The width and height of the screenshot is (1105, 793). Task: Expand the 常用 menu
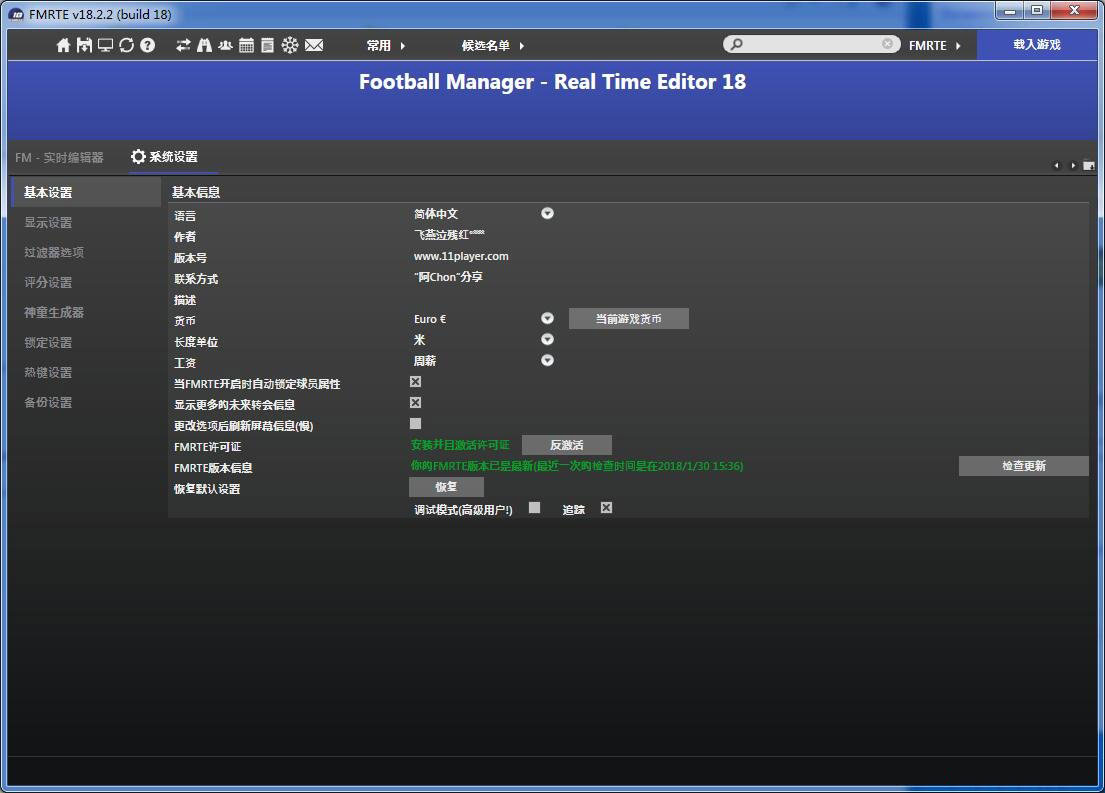(x=386, y=45)
